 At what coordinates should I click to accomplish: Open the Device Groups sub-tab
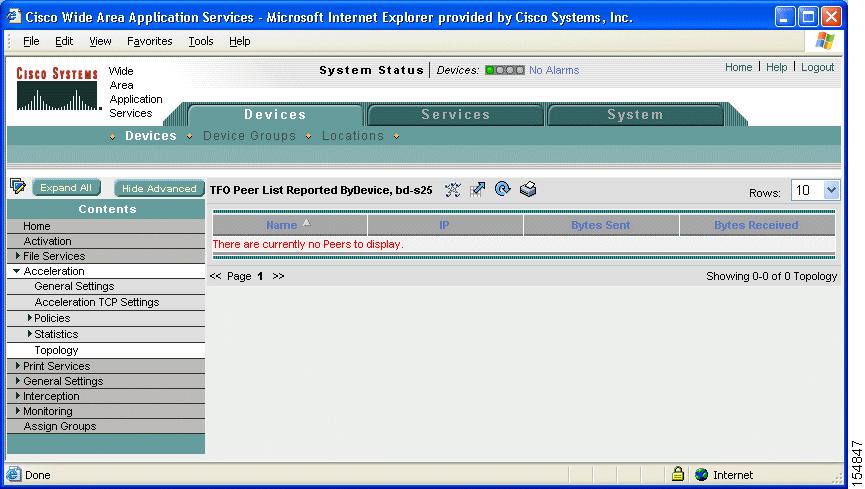[249, 136]
